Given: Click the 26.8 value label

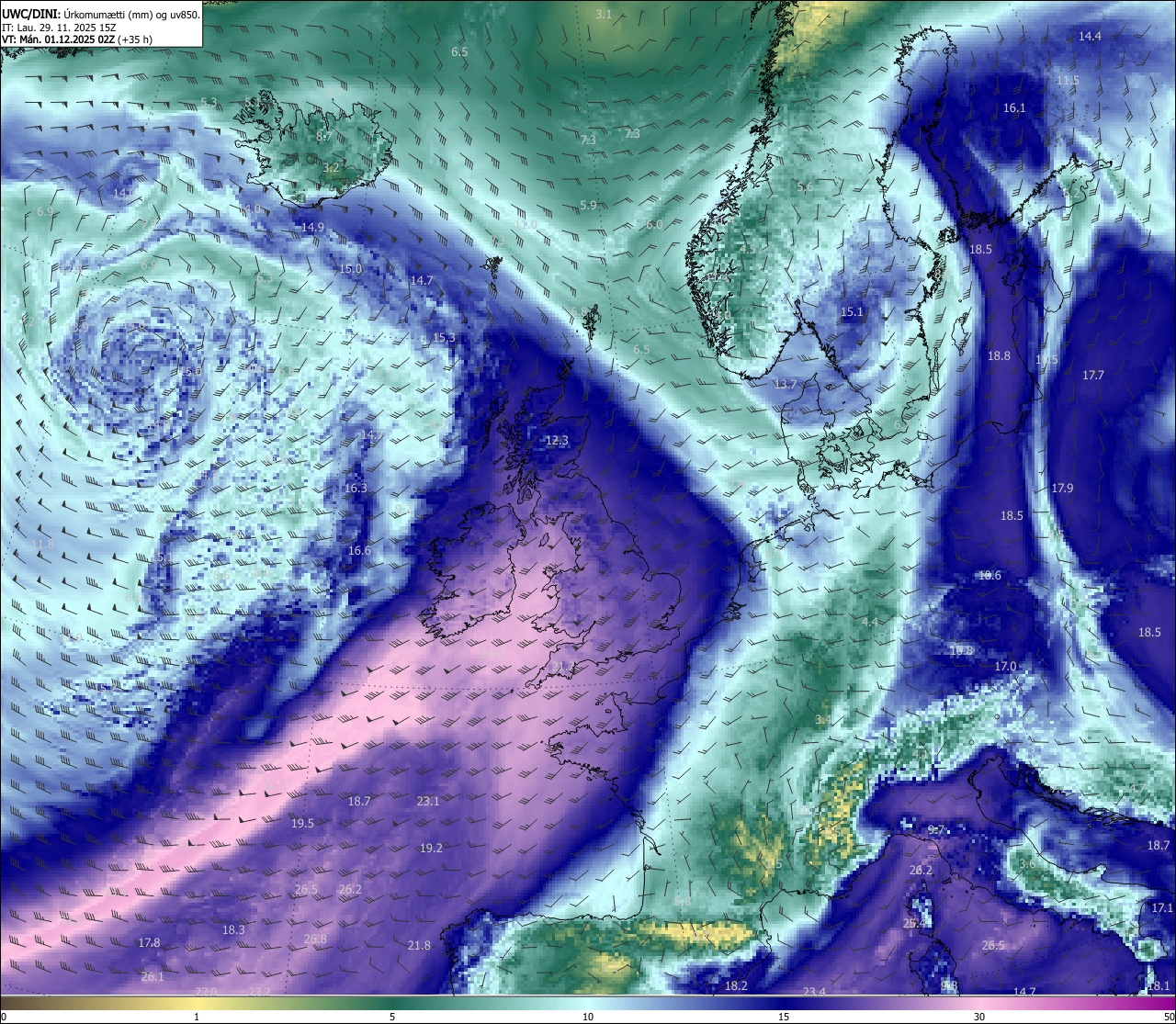Looking at the screenshot, I should click(315, 939).
